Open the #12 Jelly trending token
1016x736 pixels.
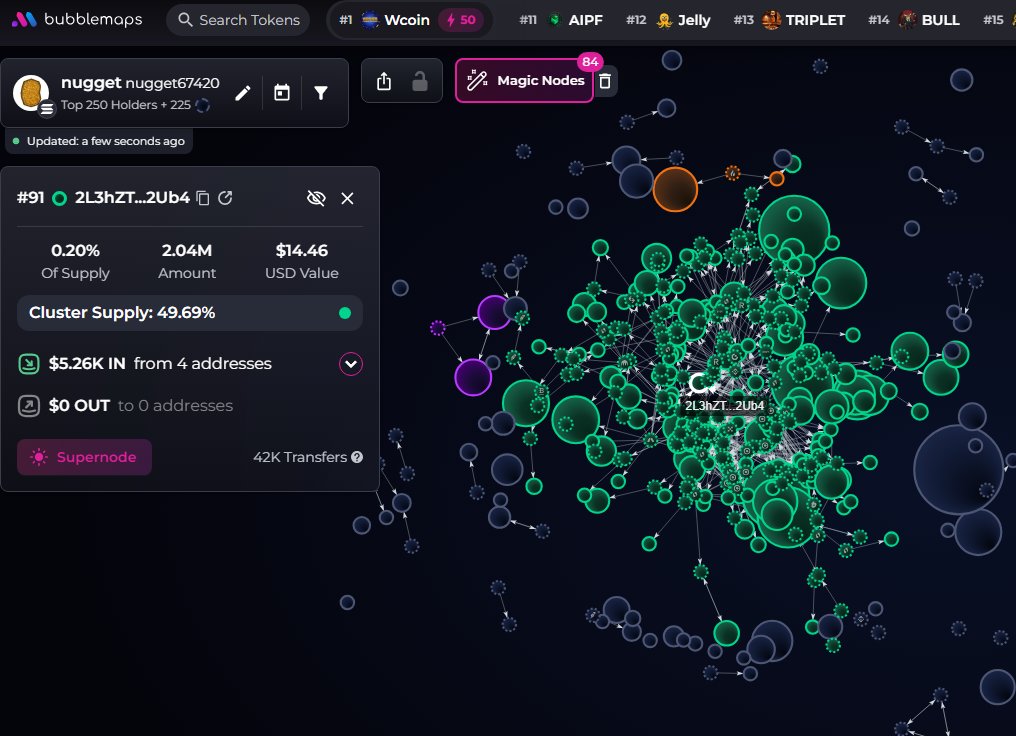click(x=668, y=20)
